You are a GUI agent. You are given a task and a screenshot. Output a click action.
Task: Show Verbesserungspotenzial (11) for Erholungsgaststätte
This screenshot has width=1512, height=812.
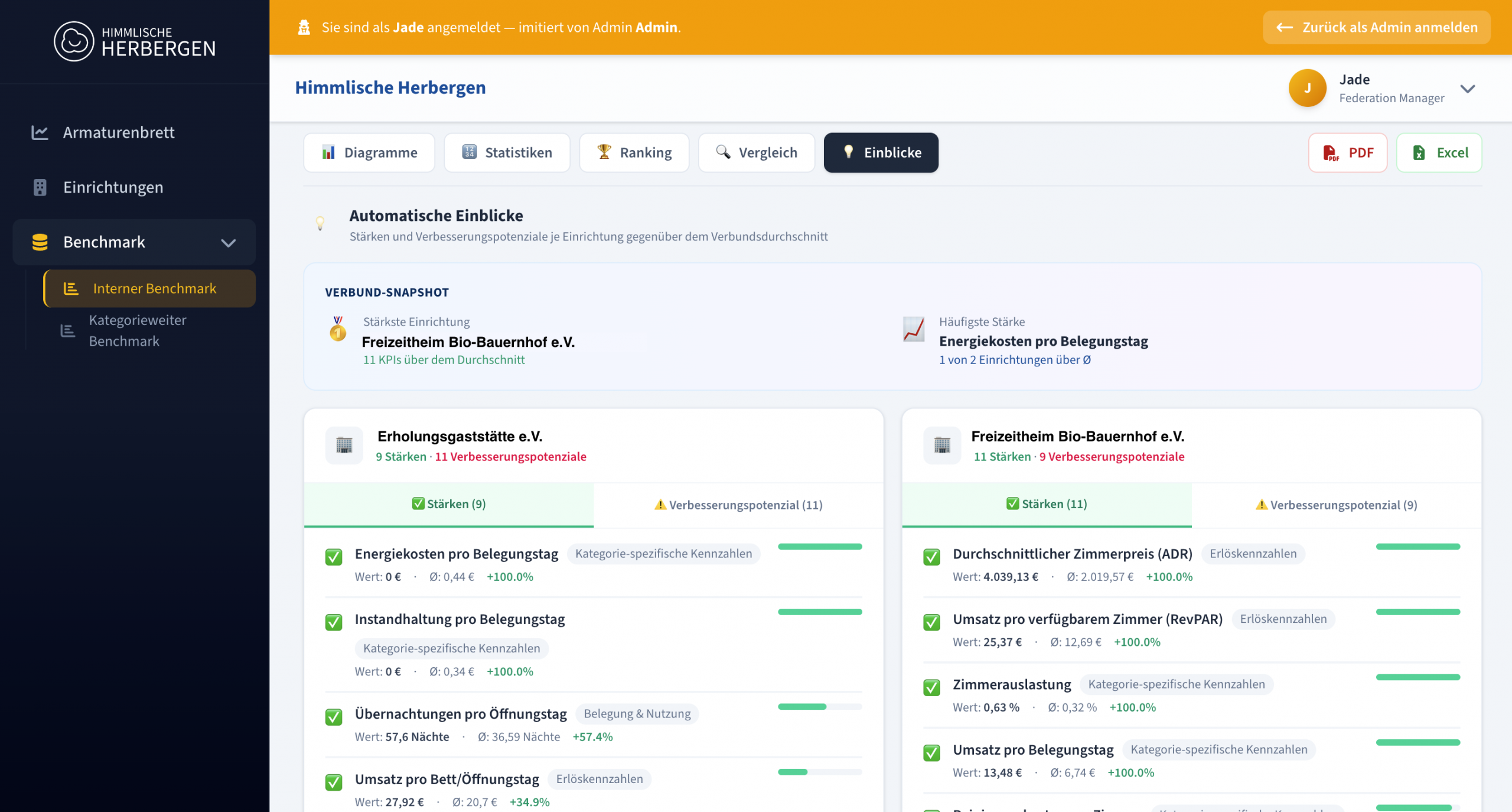(738, 505)
